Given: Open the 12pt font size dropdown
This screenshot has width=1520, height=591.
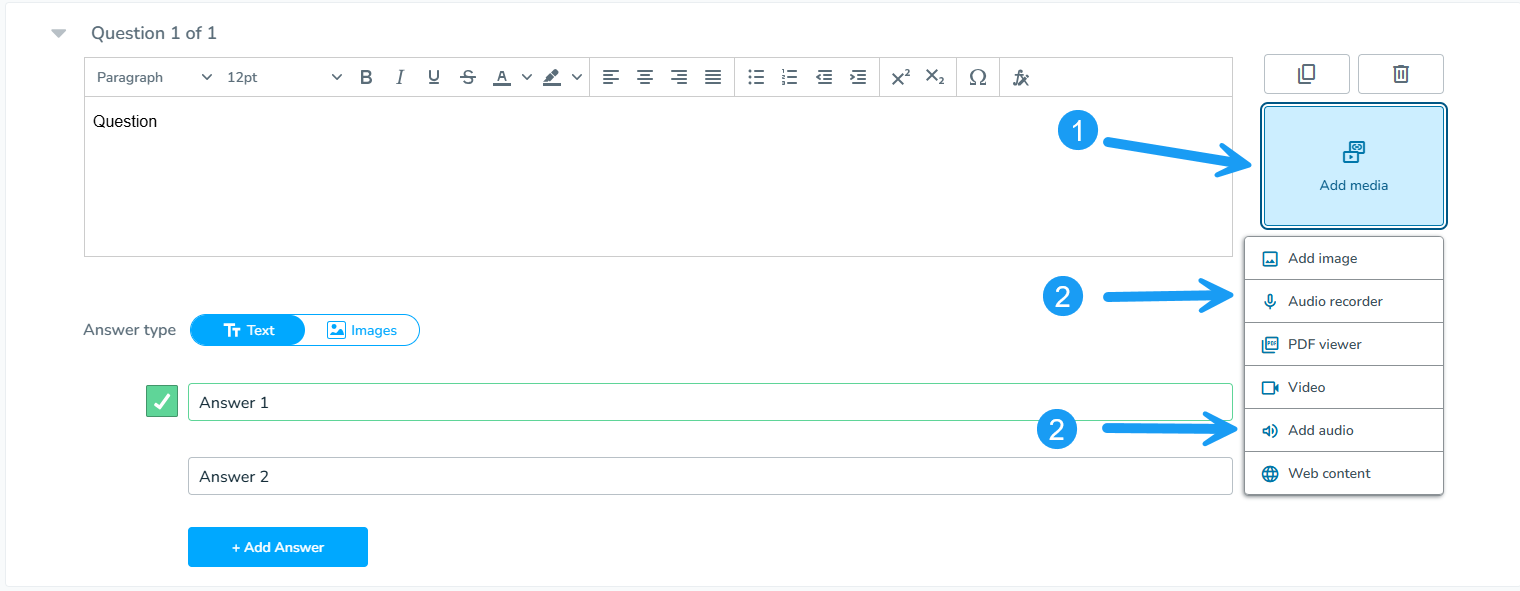Looking at the screenshot, I should point(284,77).
